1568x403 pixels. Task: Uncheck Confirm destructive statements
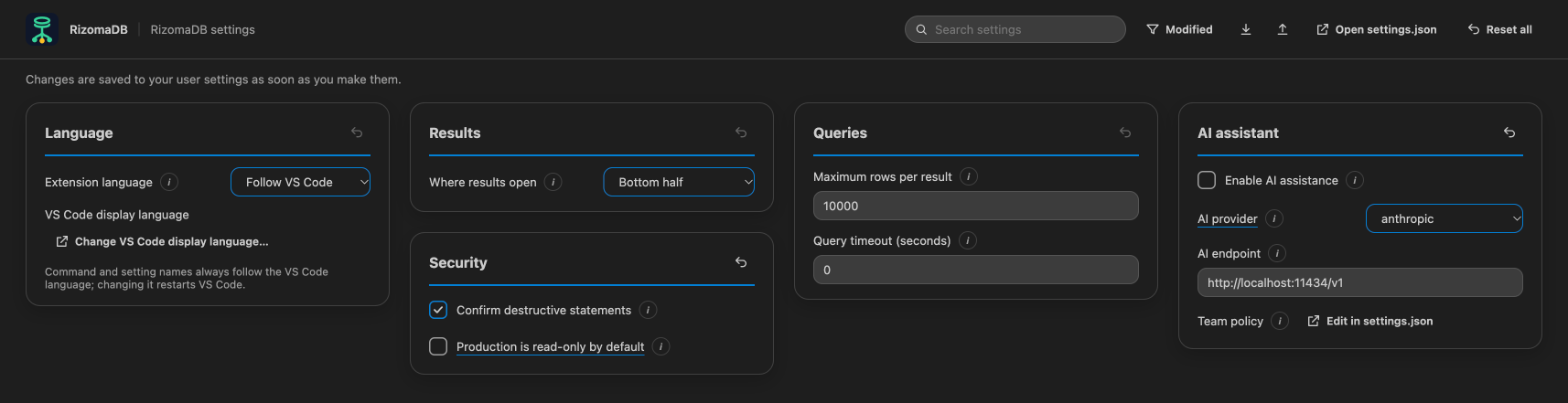(438, 310)
